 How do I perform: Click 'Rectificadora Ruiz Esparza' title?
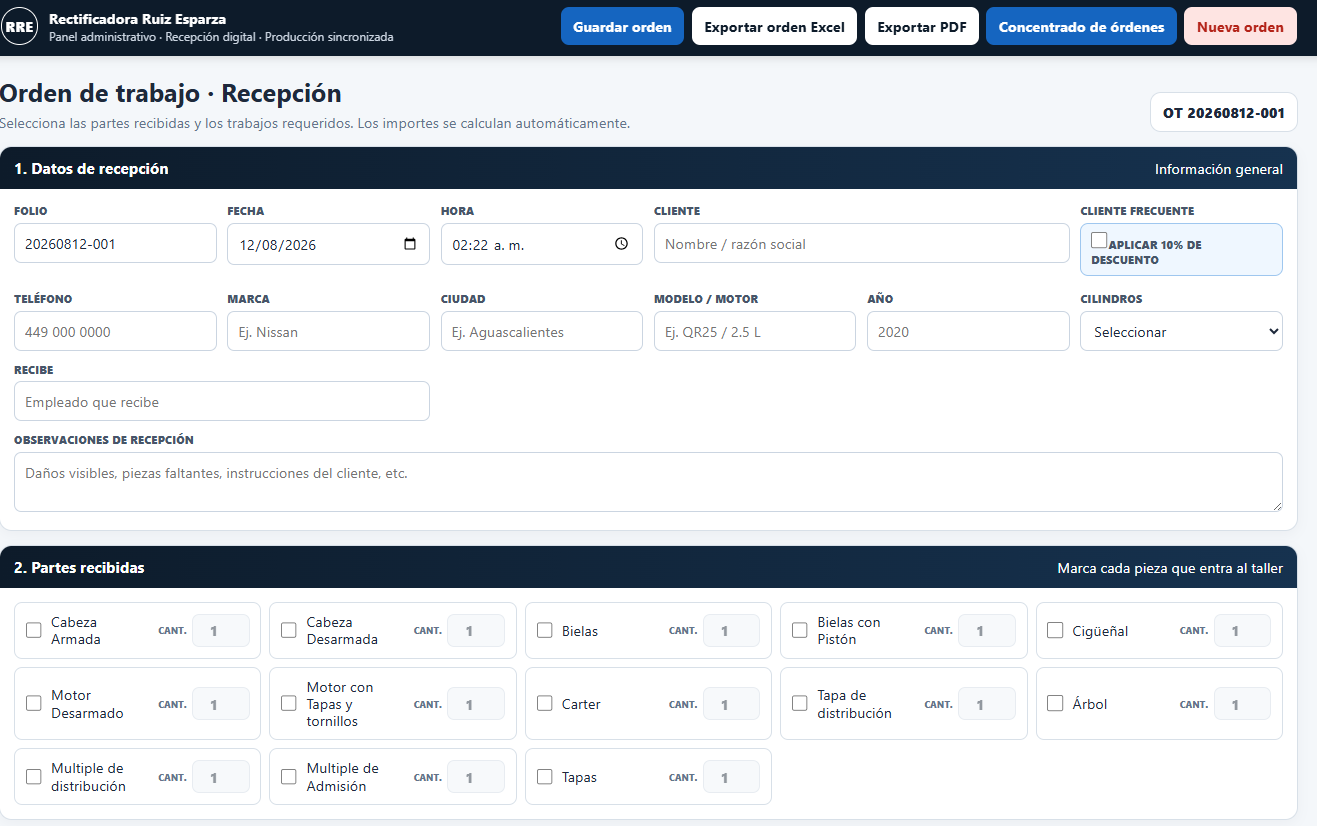tap(137, 19)
